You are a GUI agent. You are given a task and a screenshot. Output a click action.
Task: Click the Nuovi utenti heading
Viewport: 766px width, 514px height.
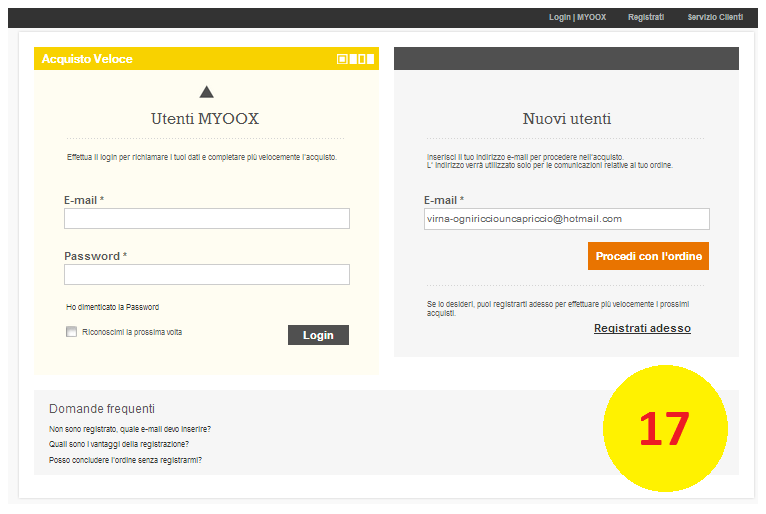(567, 119)
